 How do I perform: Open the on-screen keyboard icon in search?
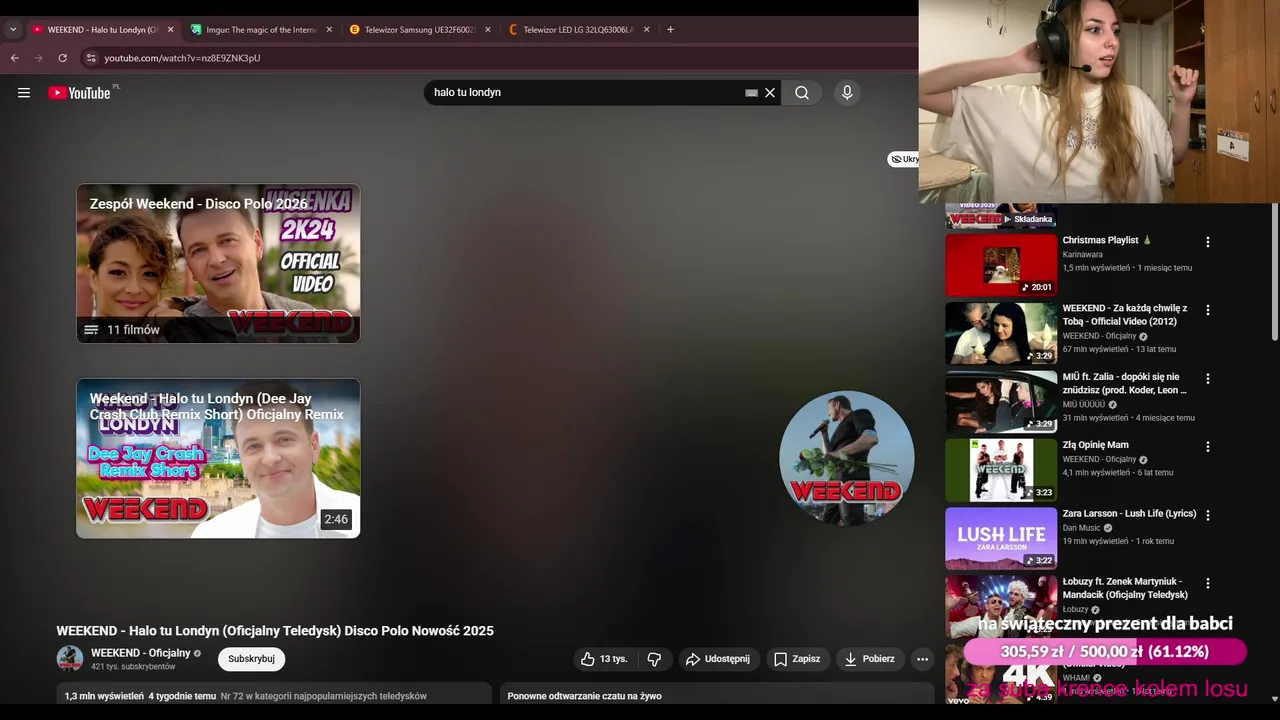(x=751, y=93)
